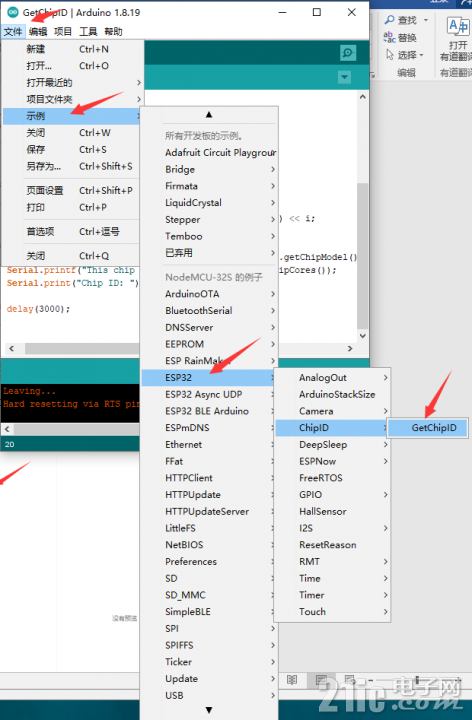Open Touch submenu
Screen dimensions: 472x720
[332, 612]
